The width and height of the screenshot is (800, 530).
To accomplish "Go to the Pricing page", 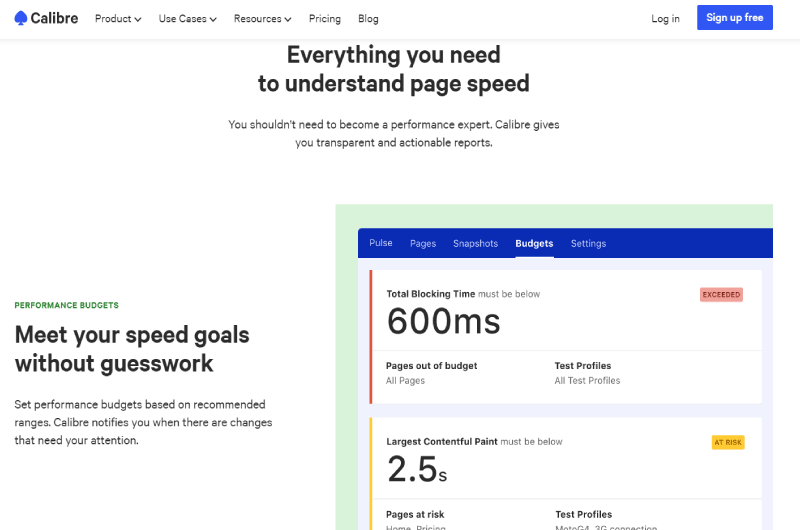I will pos(324,19).
